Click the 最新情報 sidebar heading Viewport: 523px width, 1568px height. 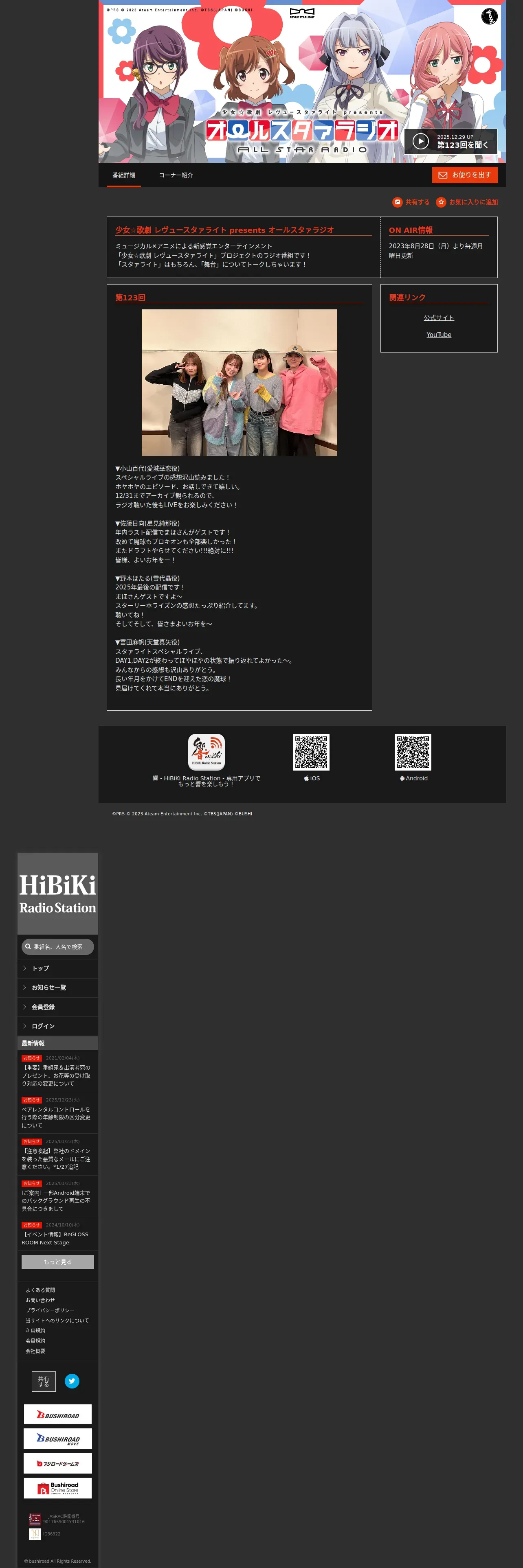[x=33, y=1043]
